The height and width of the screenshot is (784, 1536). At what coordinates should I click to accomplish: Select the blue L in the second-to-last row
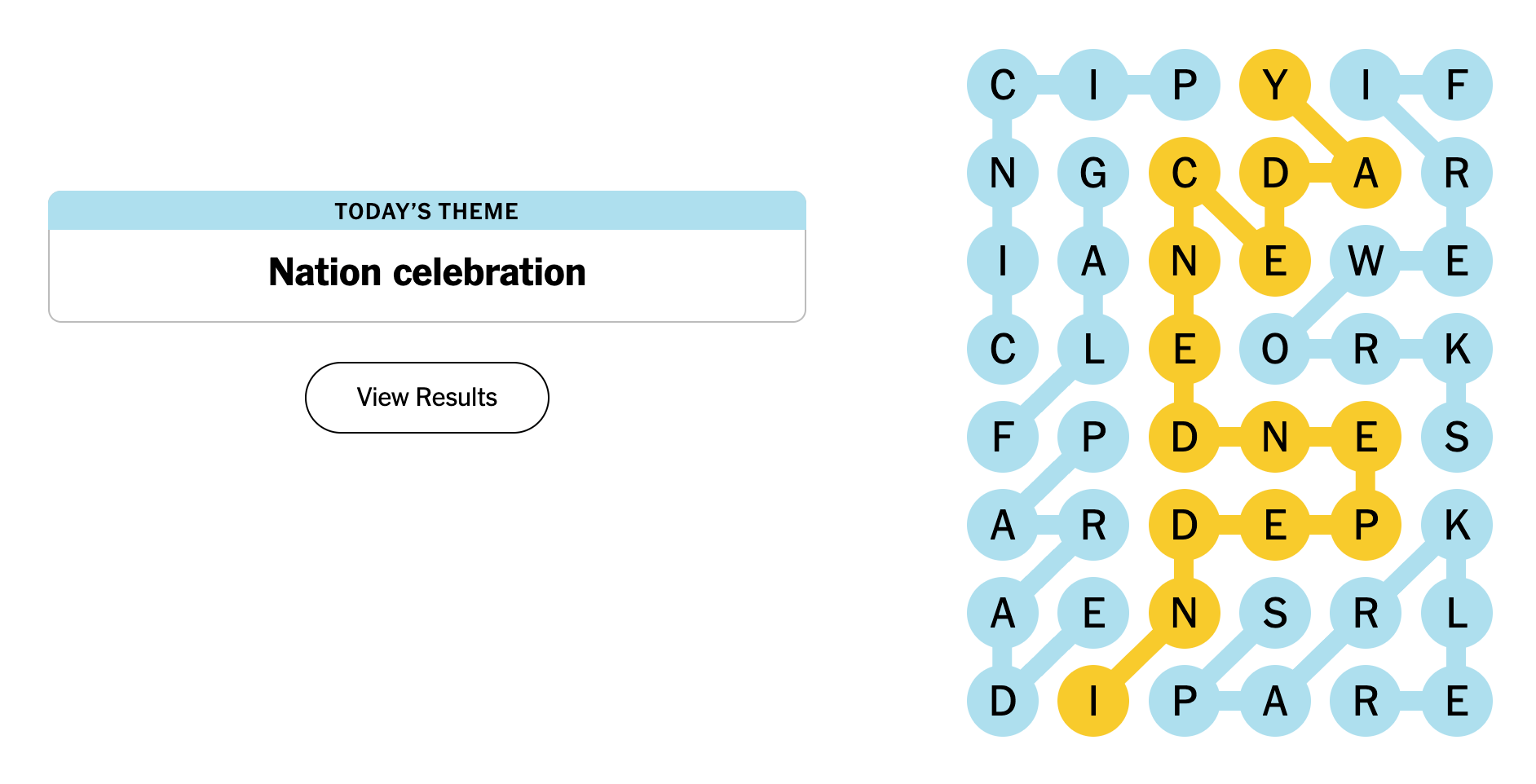pos(1458,612)
